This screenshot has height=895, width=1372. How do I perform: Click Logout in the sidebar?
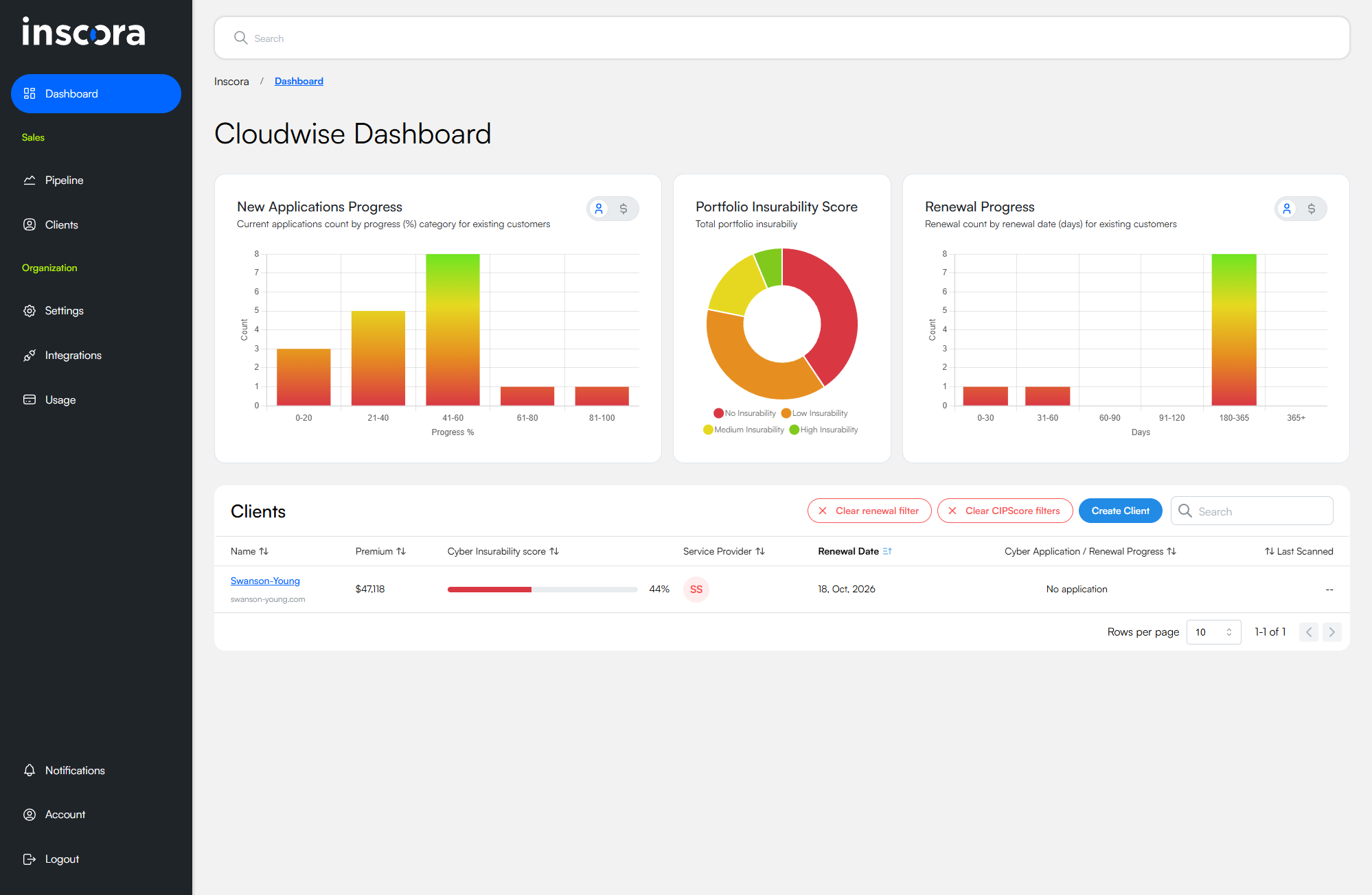(61, 859)
